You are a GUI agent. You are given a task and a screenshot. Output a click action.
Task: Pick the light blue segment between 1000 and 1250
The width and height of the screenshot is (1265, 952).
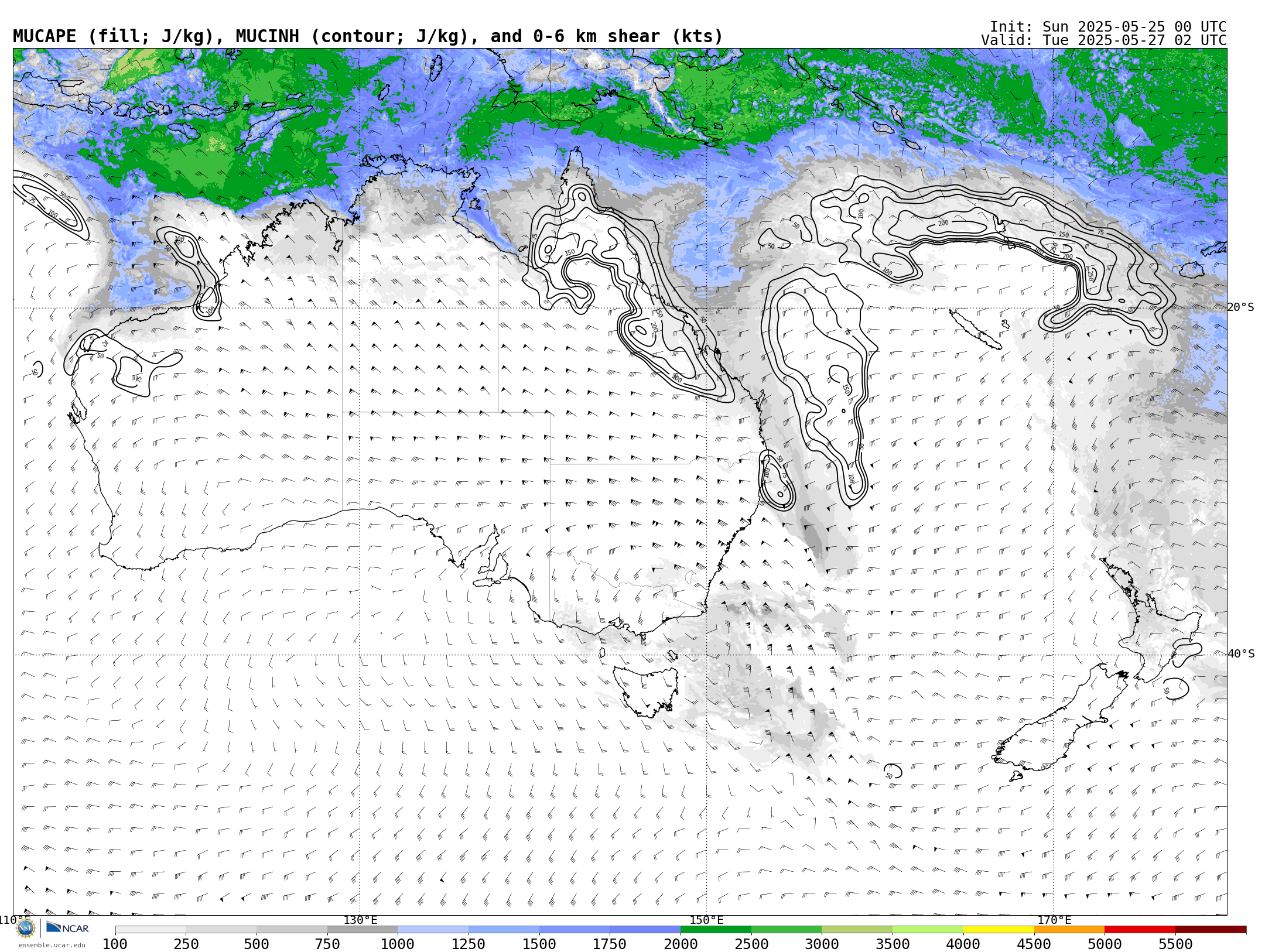pos(433,930)
